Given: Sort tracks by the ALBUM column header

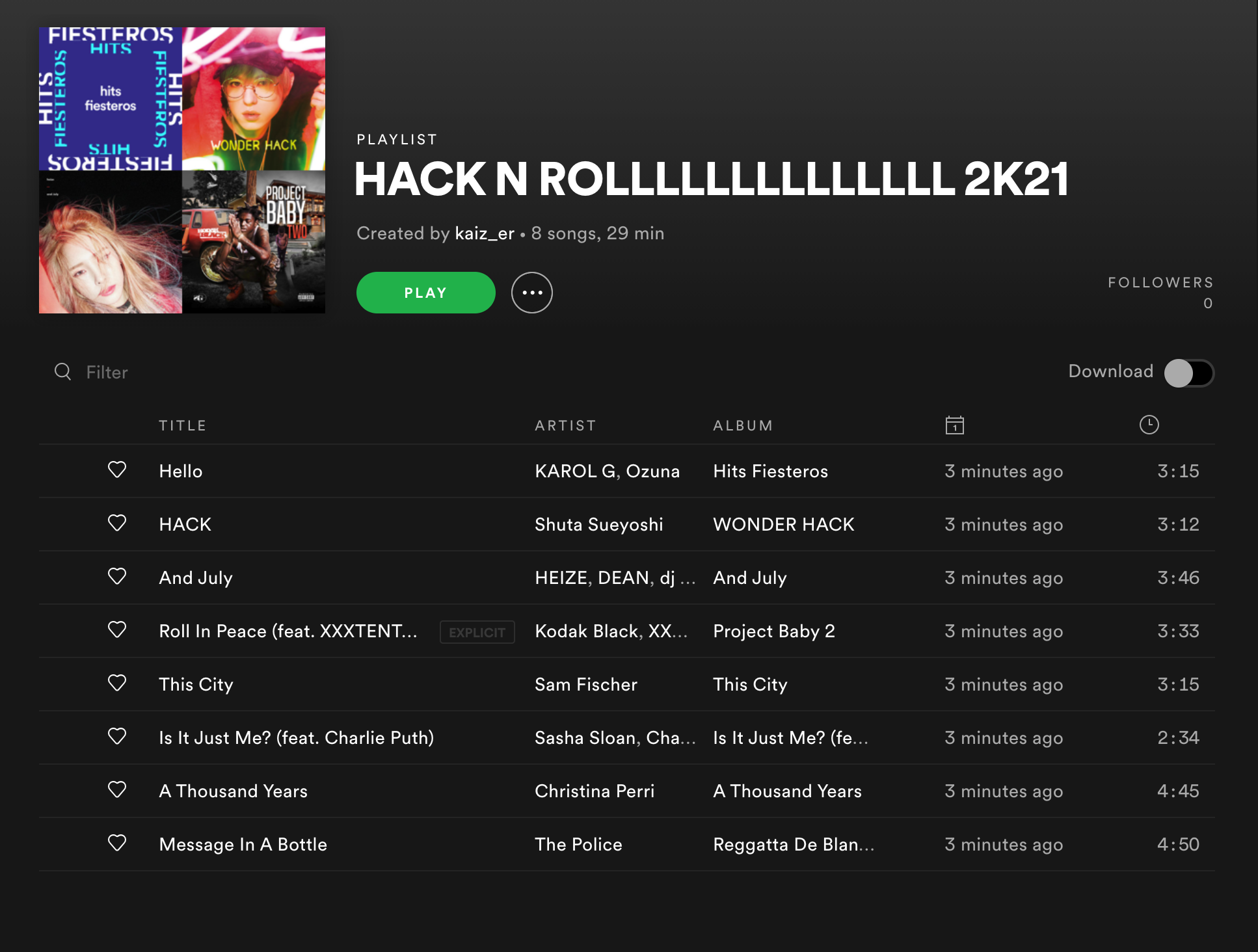Looking at the screenshot, I should pyautogui.click(x=743, y=425).
